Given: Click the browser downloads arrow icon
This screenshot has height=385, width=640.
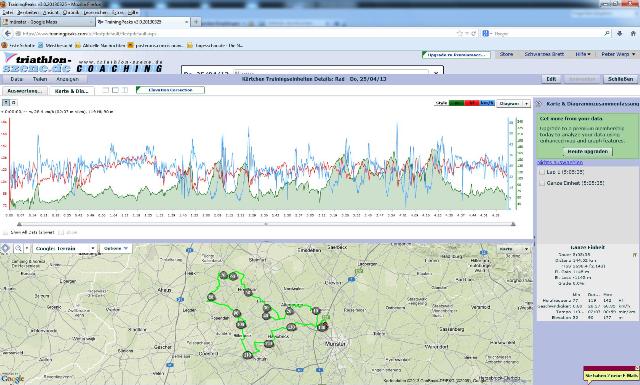Looking at the screenshot, I should click(x=620, y=33).
